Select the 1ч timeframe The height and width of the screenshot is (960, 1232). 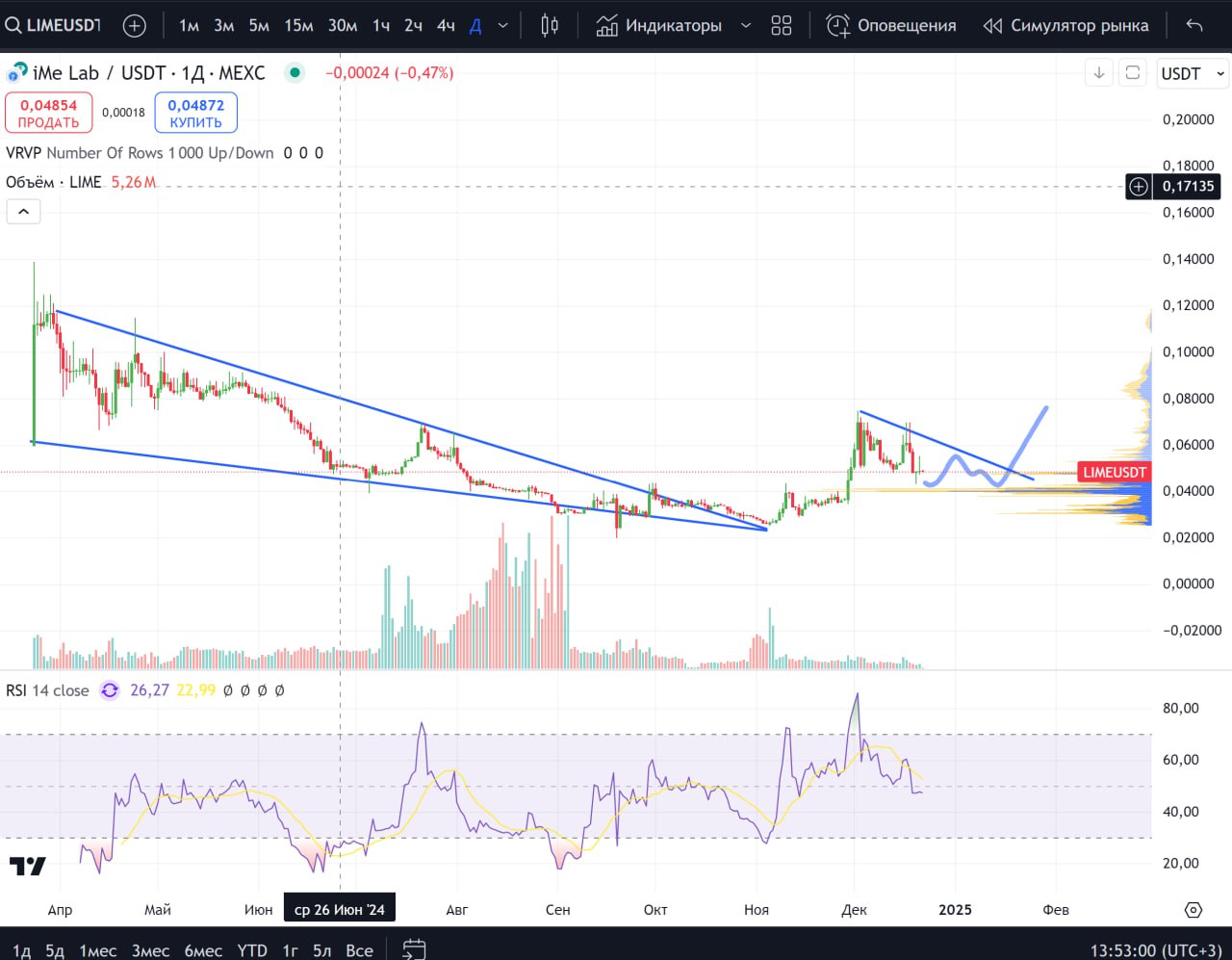tap(381, 26)
